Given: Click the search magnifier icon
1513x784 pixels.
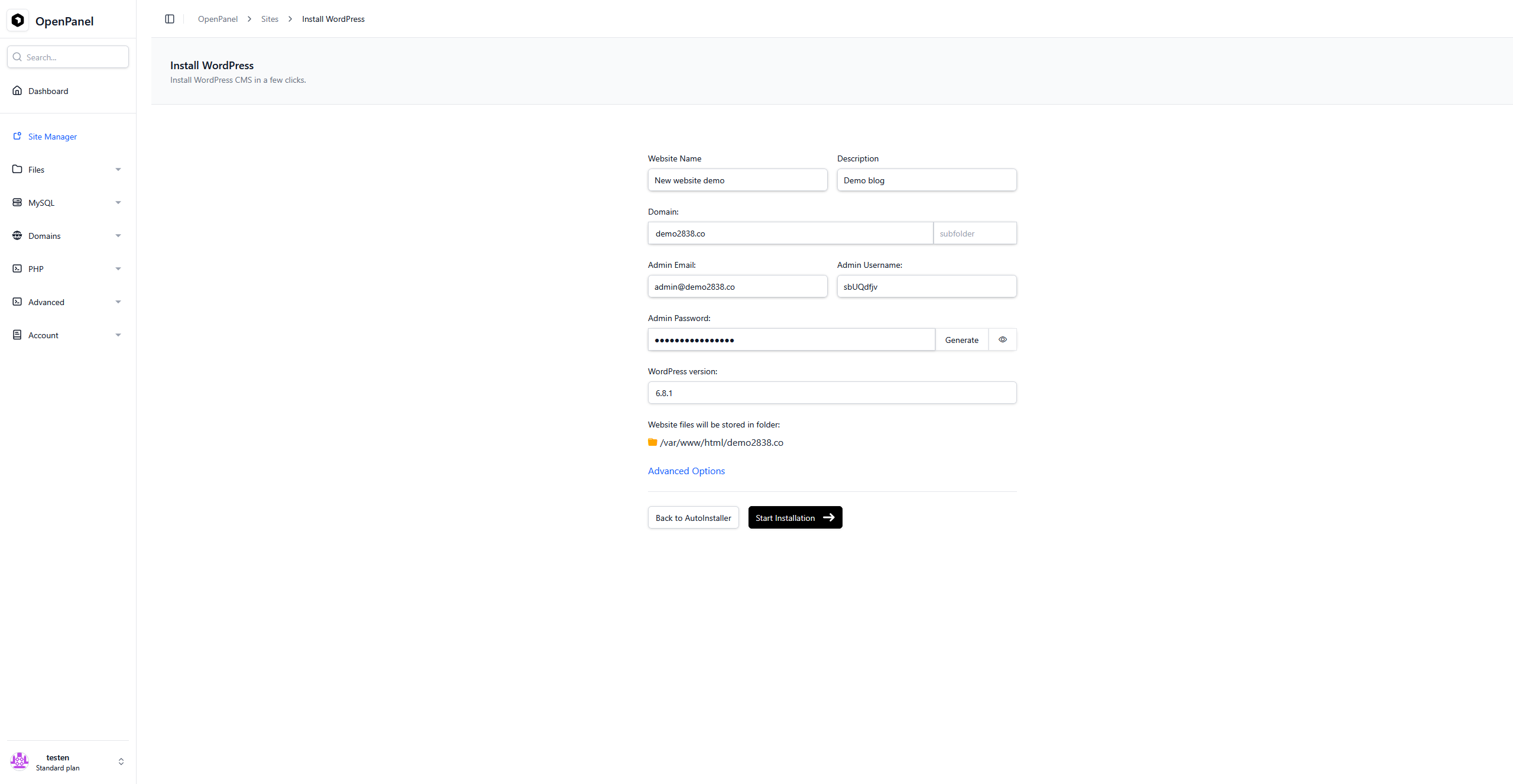Looking at the screenshot, I should (17, 57).
